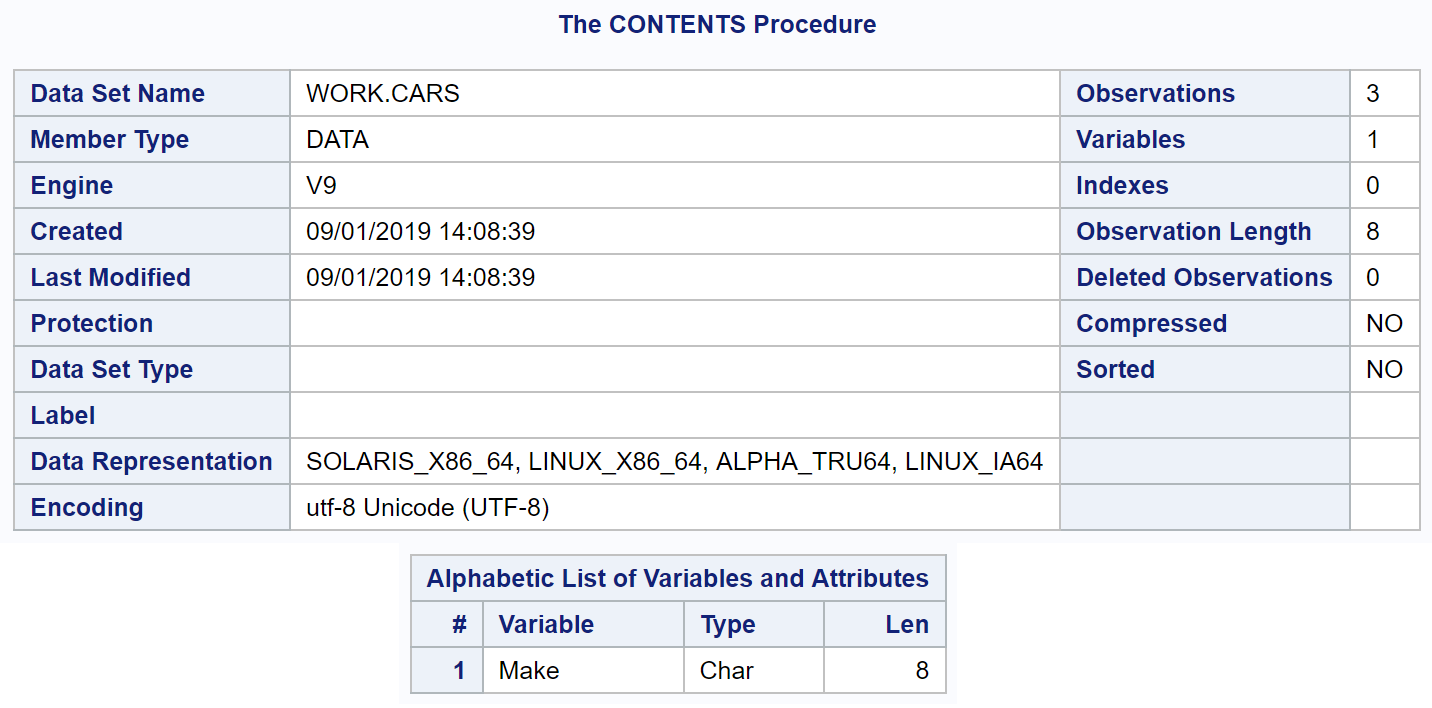Viewport: 1432px width, 708px height.
Task: Select the Compressed NO value
Action: point(1385,324)
